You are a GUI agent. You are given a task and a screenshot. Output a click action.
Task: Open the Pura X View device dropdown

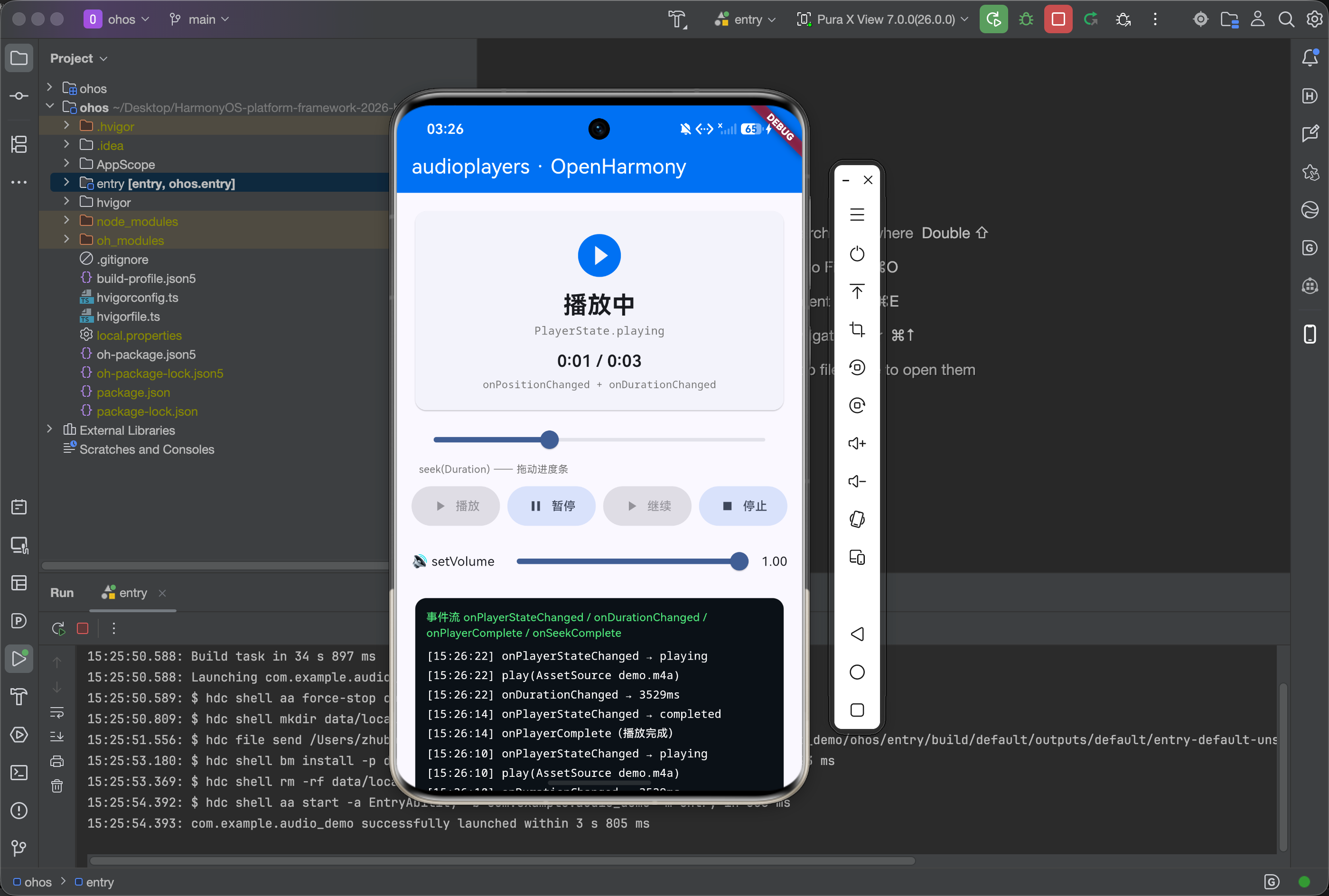click(883, 19)
